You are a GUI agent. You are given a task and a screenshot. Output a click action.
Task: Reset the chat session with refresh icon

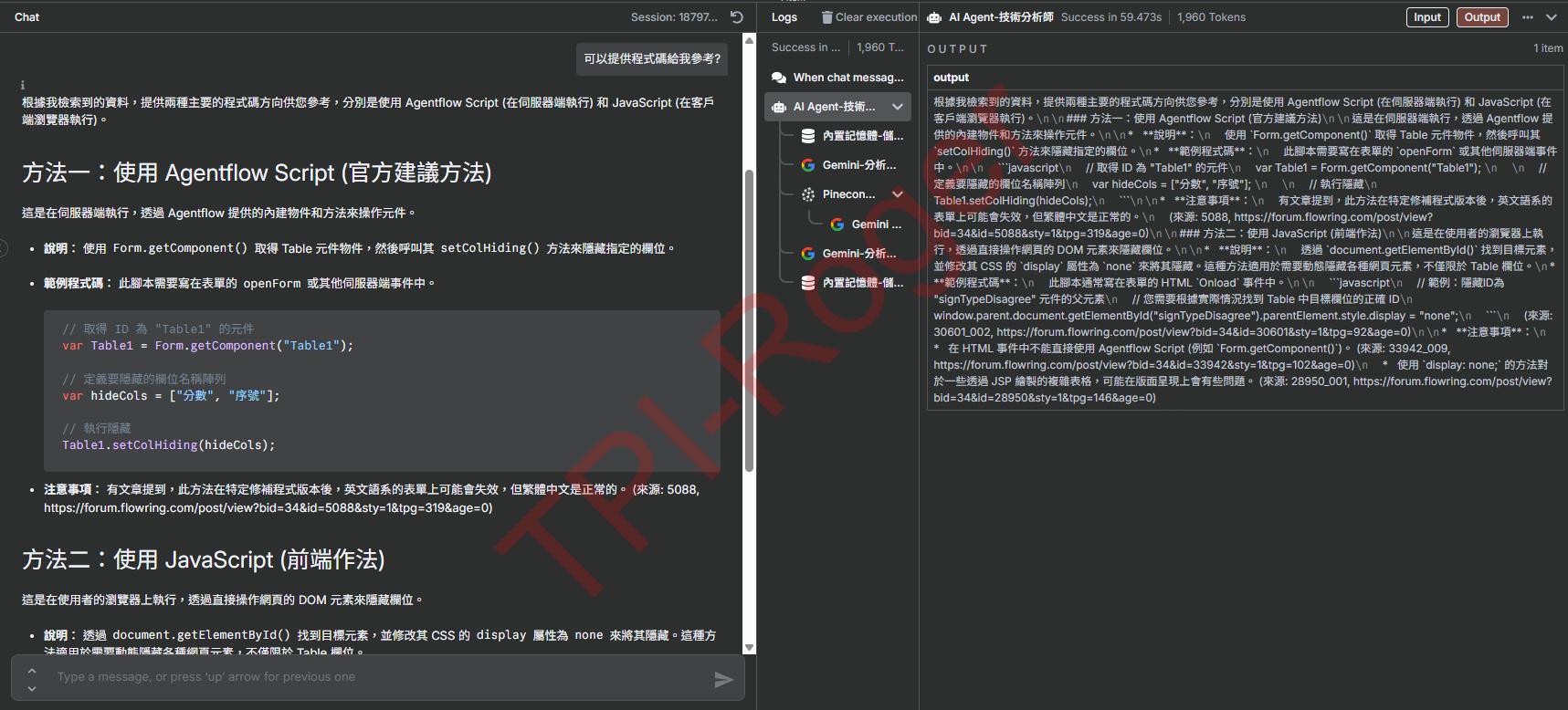737,17
